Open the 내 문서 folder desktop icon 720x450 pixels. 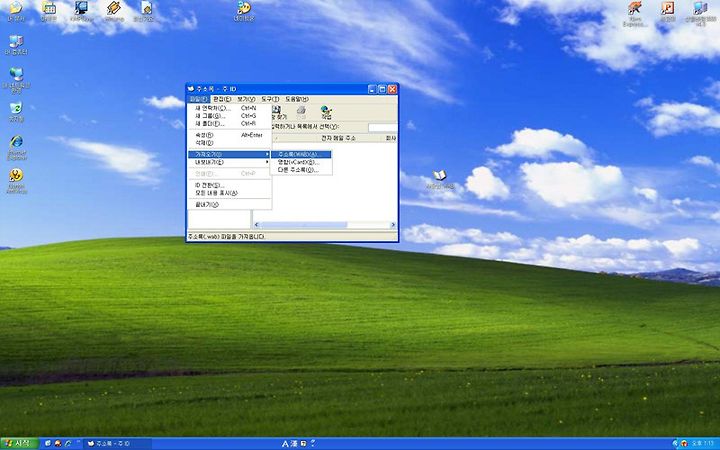[x=16, y=11]
